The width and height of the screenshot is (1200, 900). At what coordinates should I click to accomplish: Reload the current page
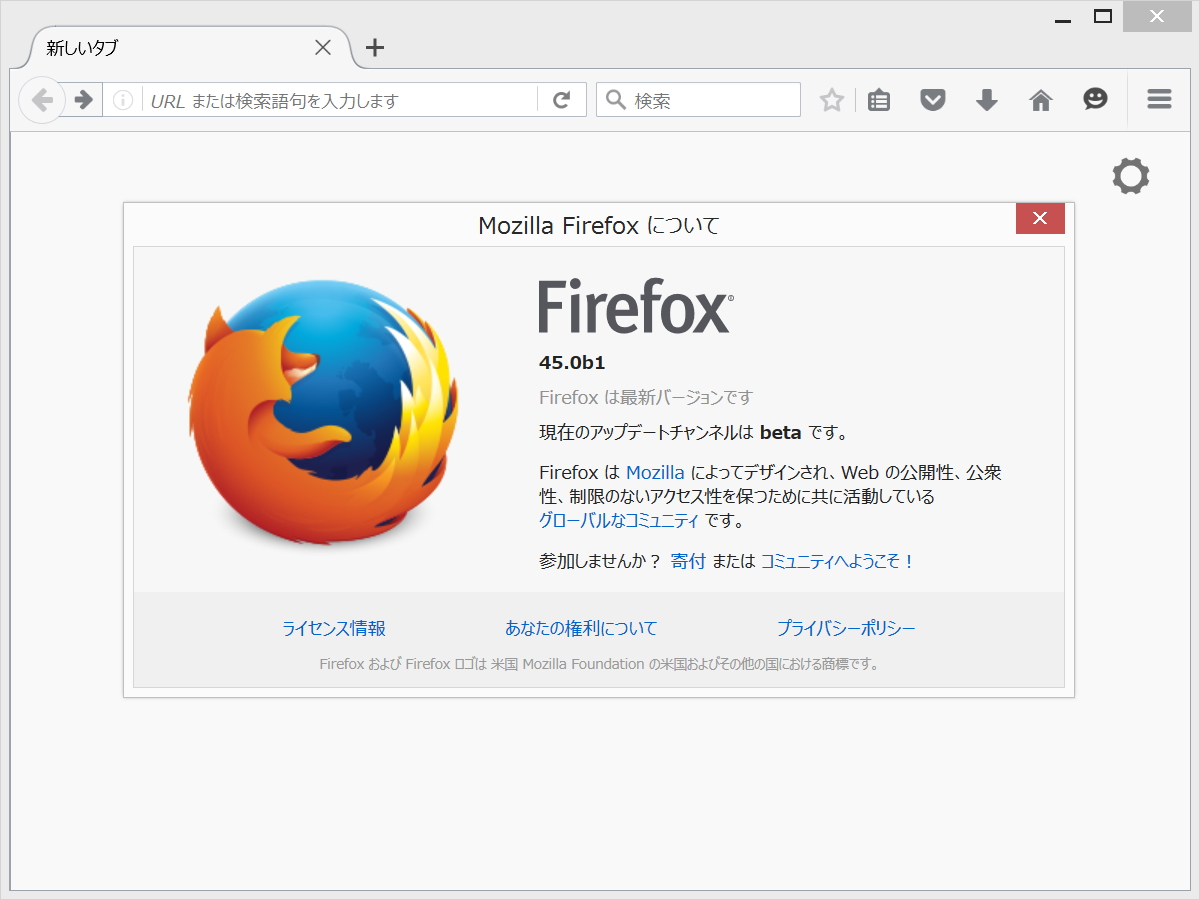[x=561, y=99]
